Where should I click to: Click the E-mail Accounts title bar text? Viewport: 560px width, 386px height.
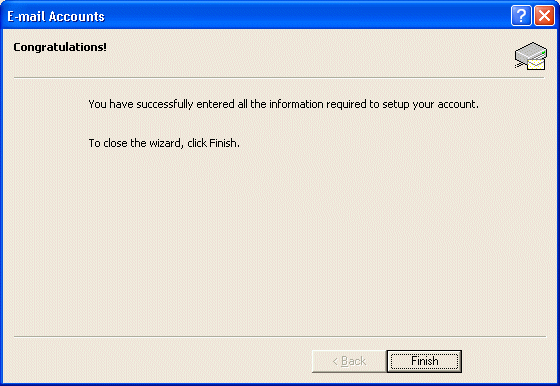tap(56, 16)
